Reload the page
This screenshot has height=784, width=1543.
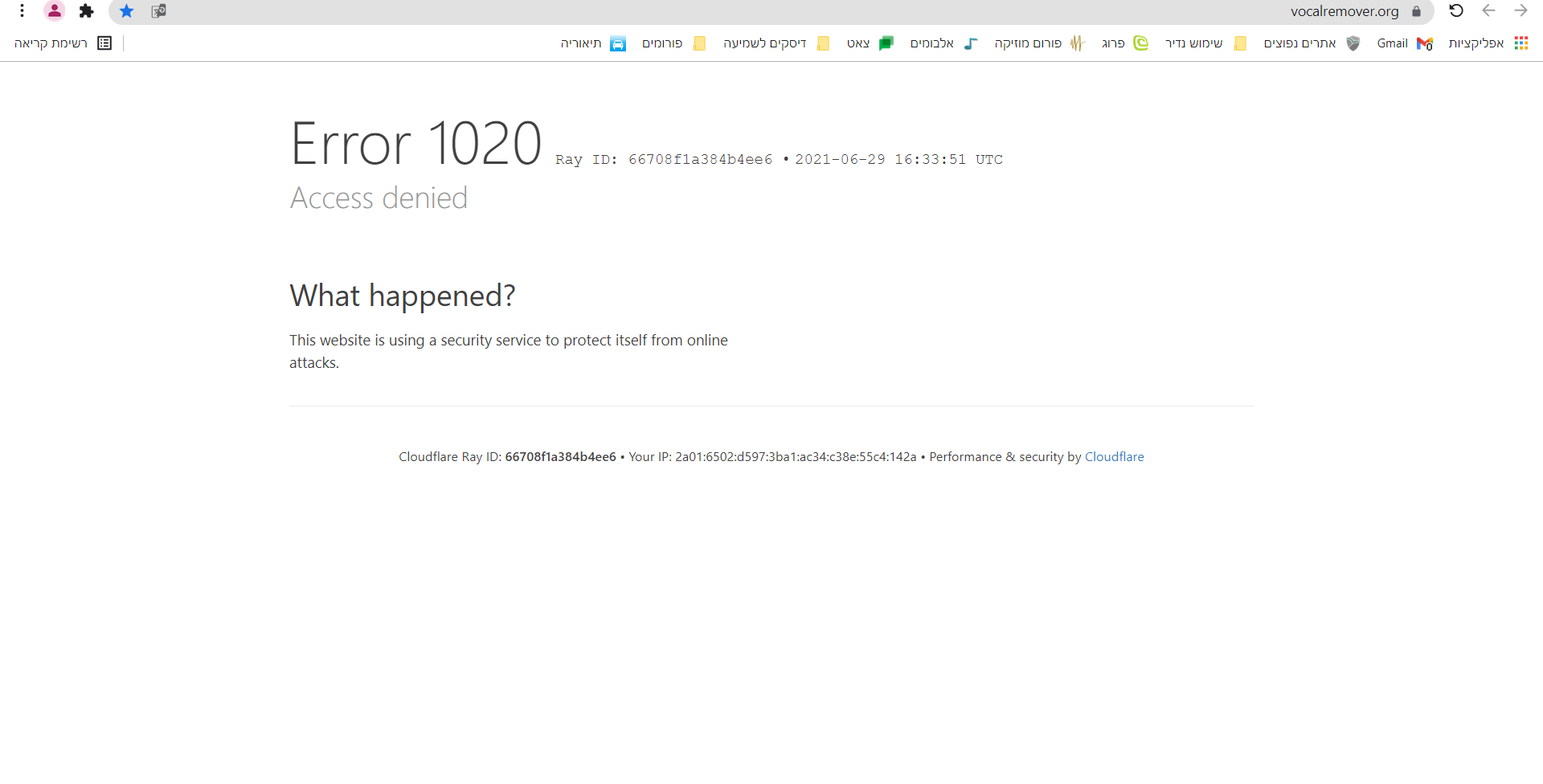click(x=1456, y=10)
